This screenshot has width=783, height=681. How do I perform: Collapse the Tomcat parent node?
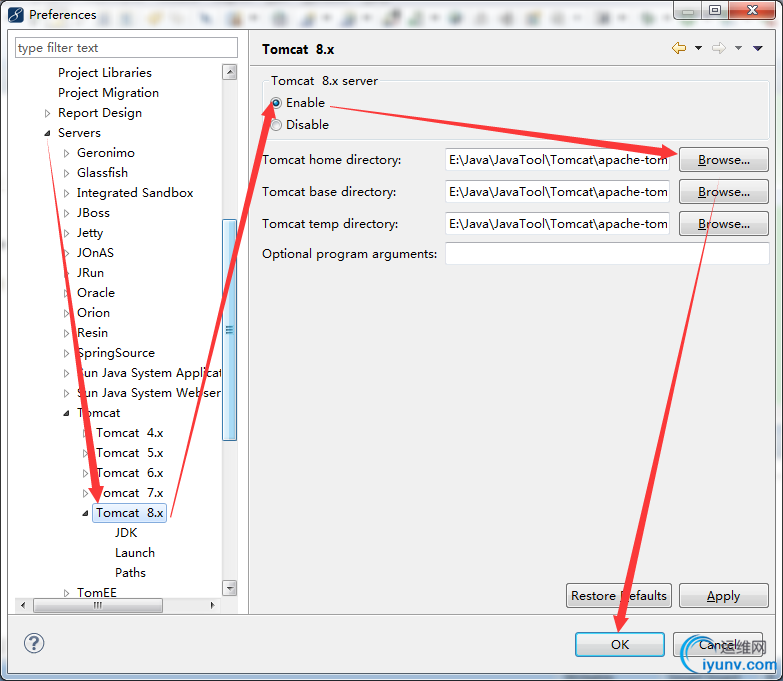(66, 413)
